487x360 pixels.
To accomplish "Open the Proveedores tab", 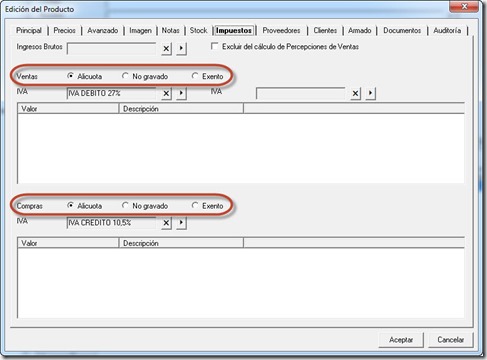I will tap(281, 30).
